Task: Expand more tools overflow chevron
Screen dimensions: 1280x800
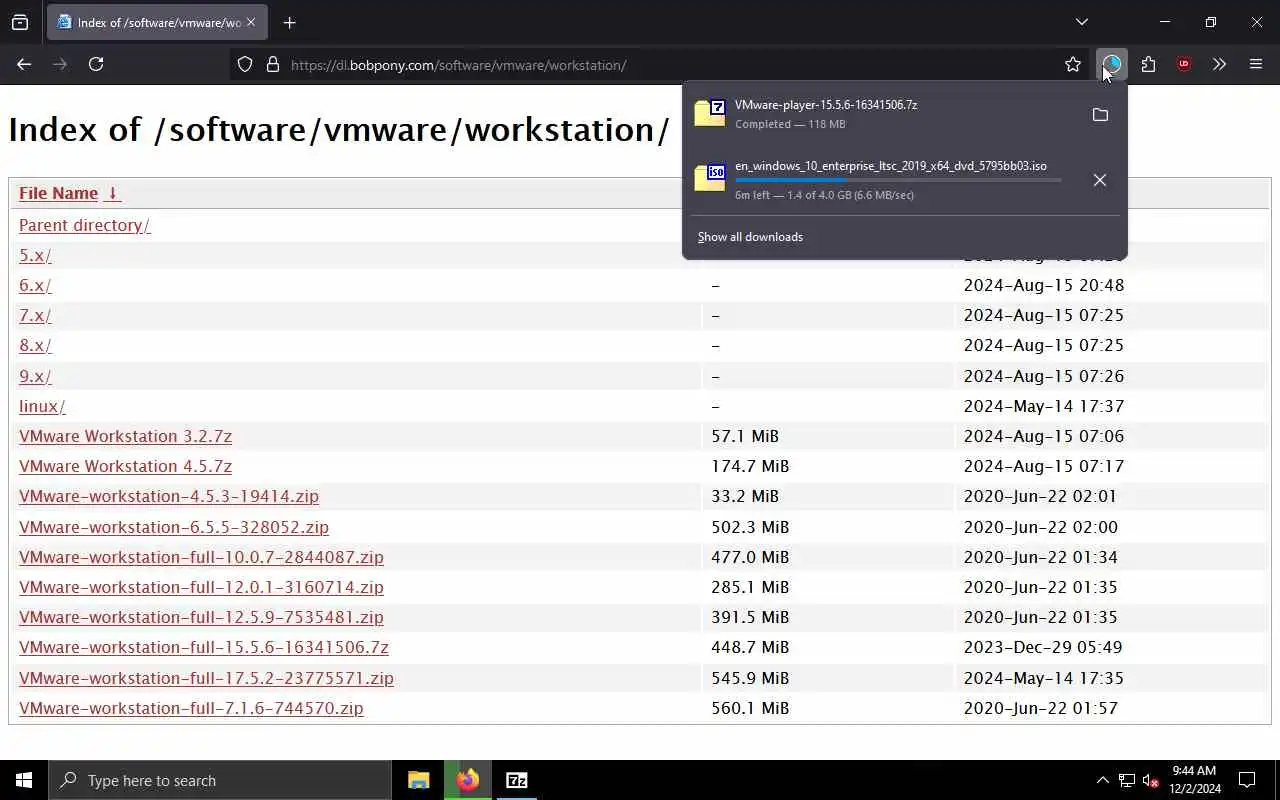Action: pyautogui.click(x=1219, y=64)
